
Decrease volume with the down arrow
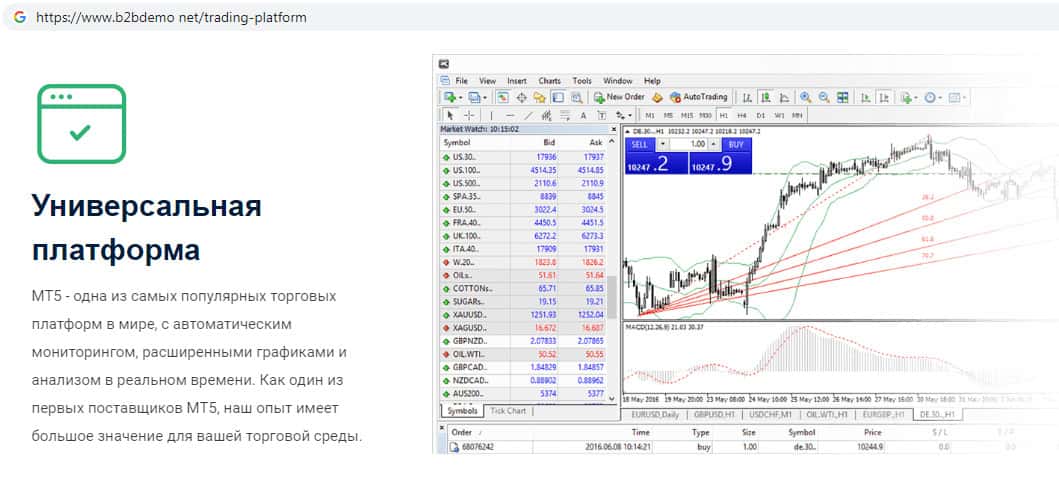[662, 145]
